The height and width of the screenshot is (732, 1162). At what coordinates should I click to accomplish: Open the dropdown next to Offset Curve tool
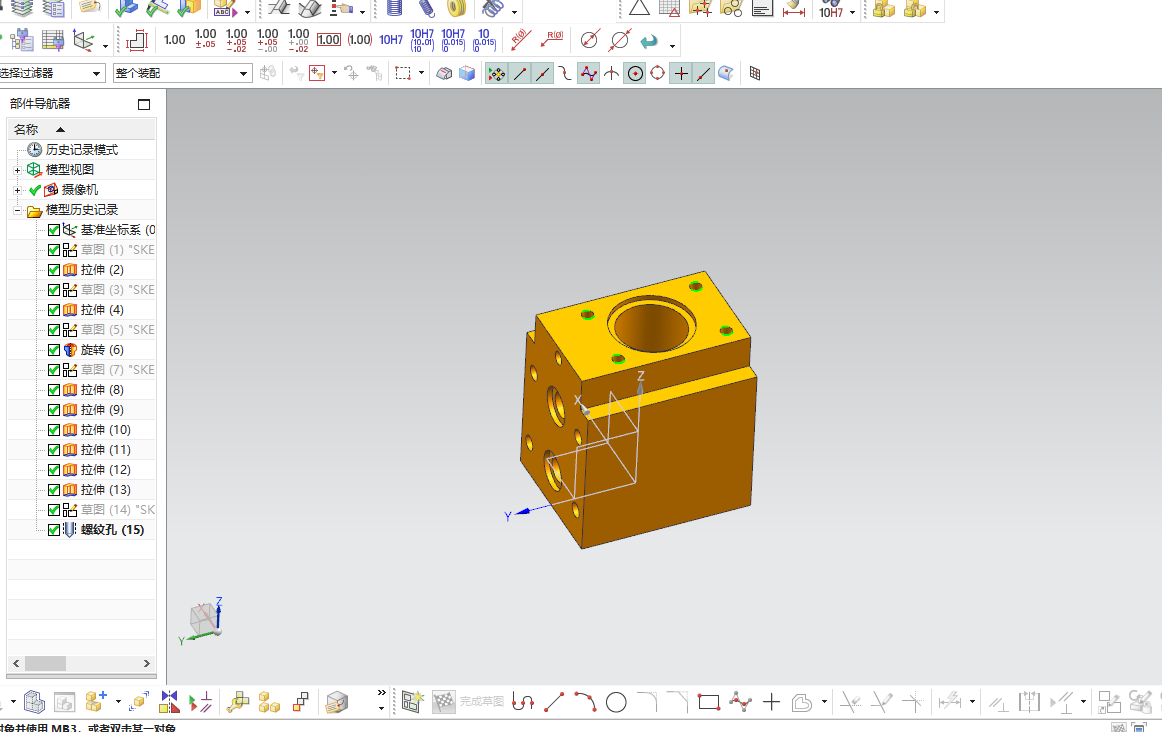tap(824, 702)
